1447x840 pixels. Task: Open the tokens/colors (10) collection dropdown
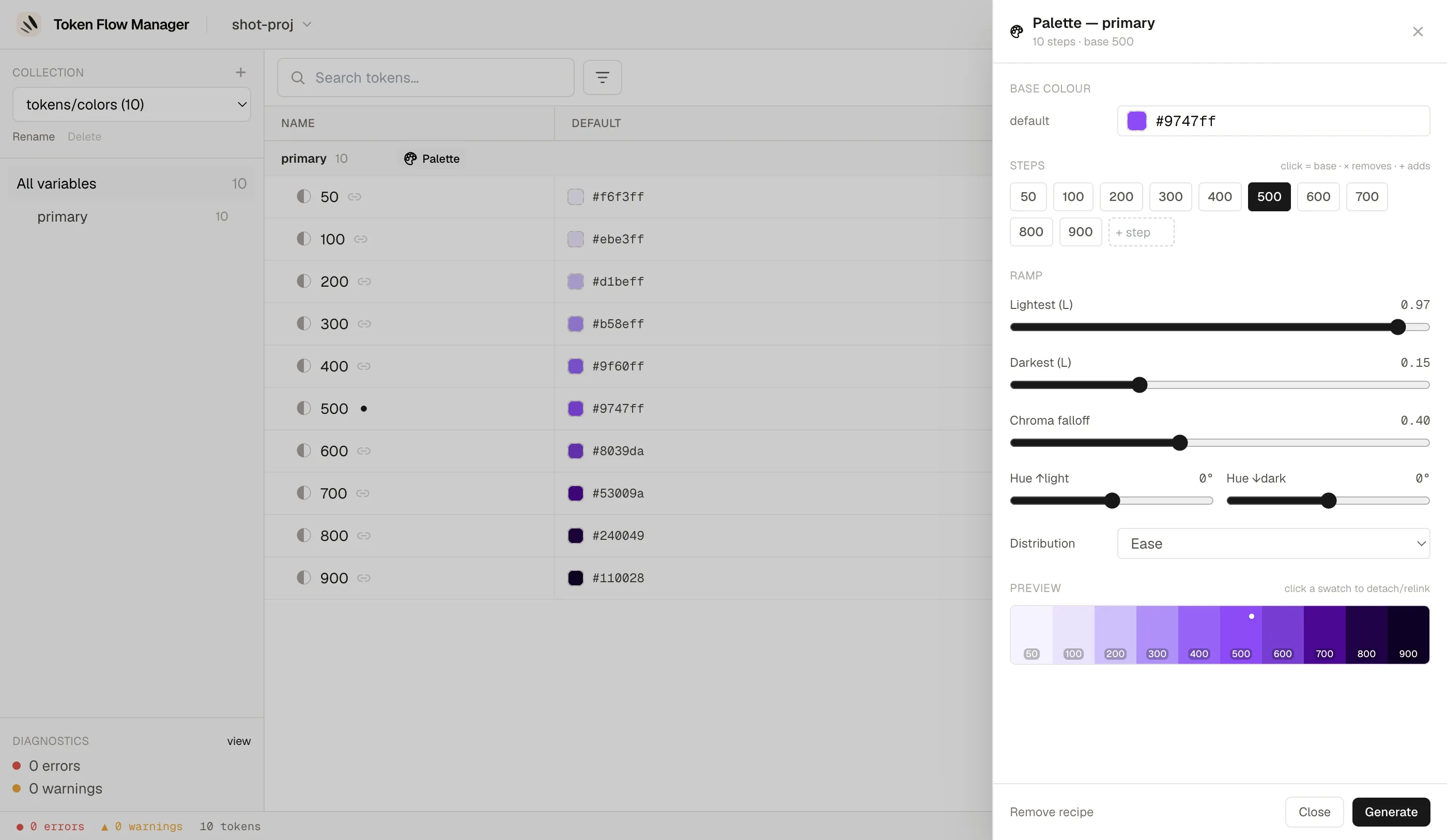131,104
